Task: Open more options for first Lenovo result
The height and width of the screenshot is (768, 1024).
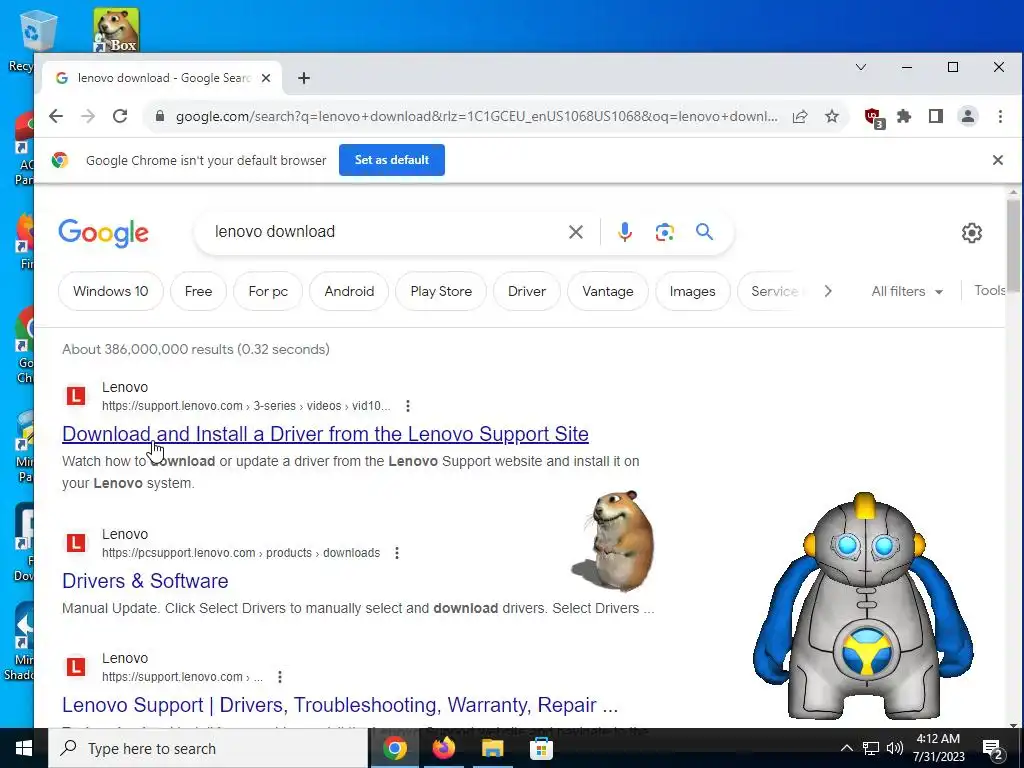Action: (408, 406)
